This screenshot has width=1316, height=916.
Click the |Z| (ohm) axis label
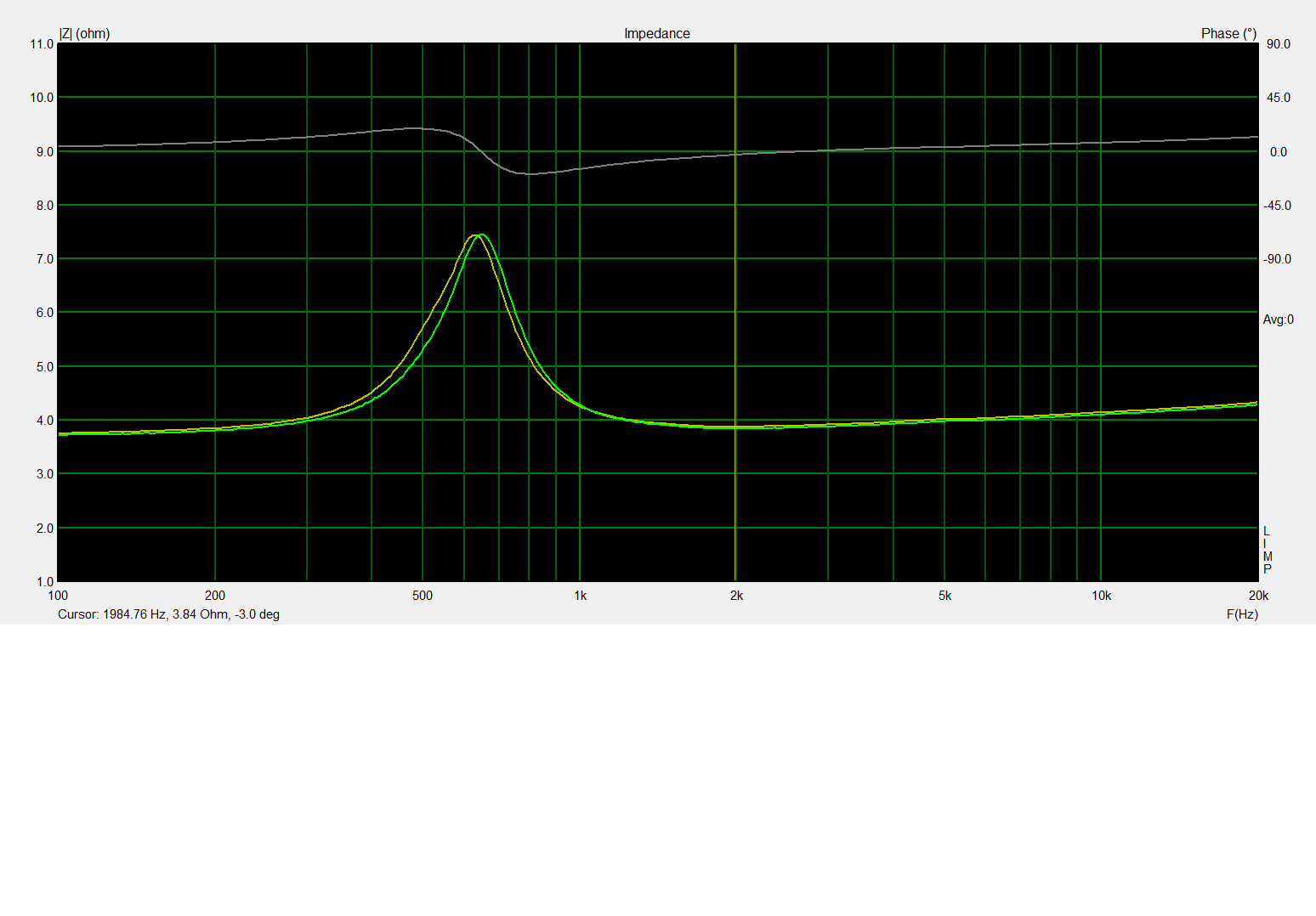click(x=84, y=34)
